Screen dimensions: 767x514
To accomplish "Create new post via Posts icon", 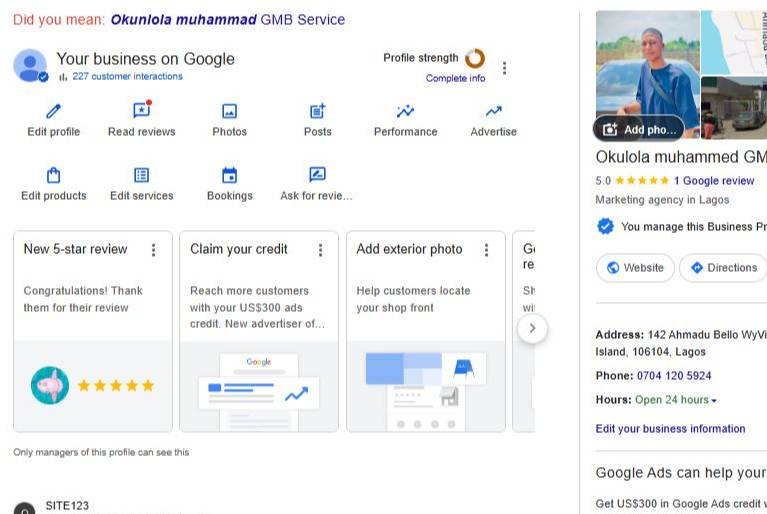I will click(317, 111).
